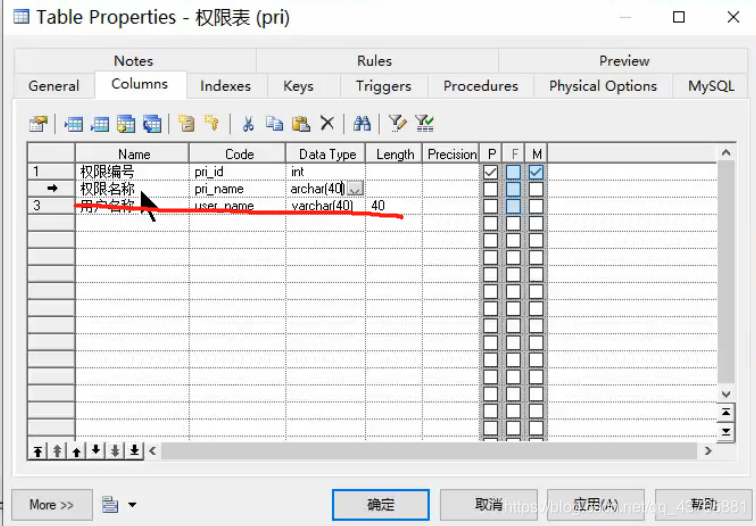Click the Replicate Columns icon

(x=152, y=124)
